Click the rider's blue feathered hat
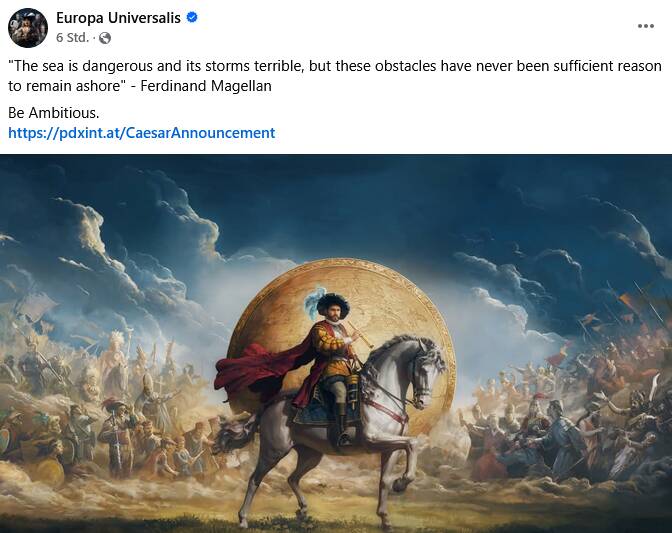This screenshot has width=672, height=533. pos(328,302)
